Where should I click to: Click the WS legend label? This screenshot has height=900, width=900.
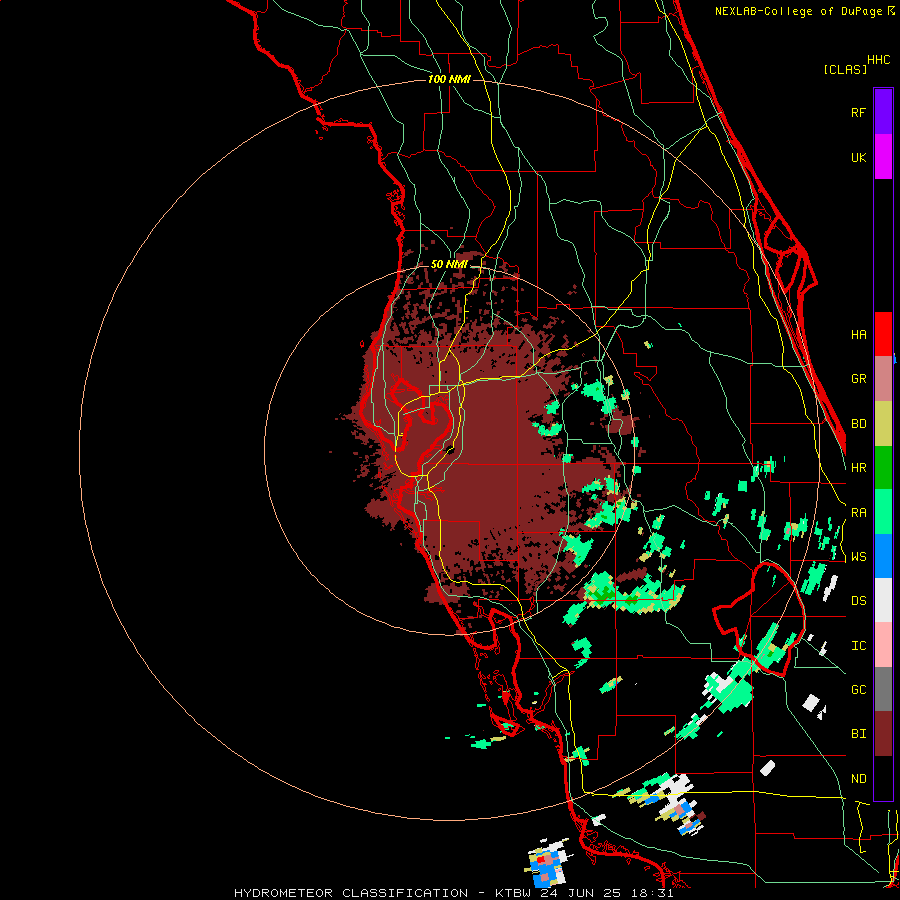click(858, 557)
